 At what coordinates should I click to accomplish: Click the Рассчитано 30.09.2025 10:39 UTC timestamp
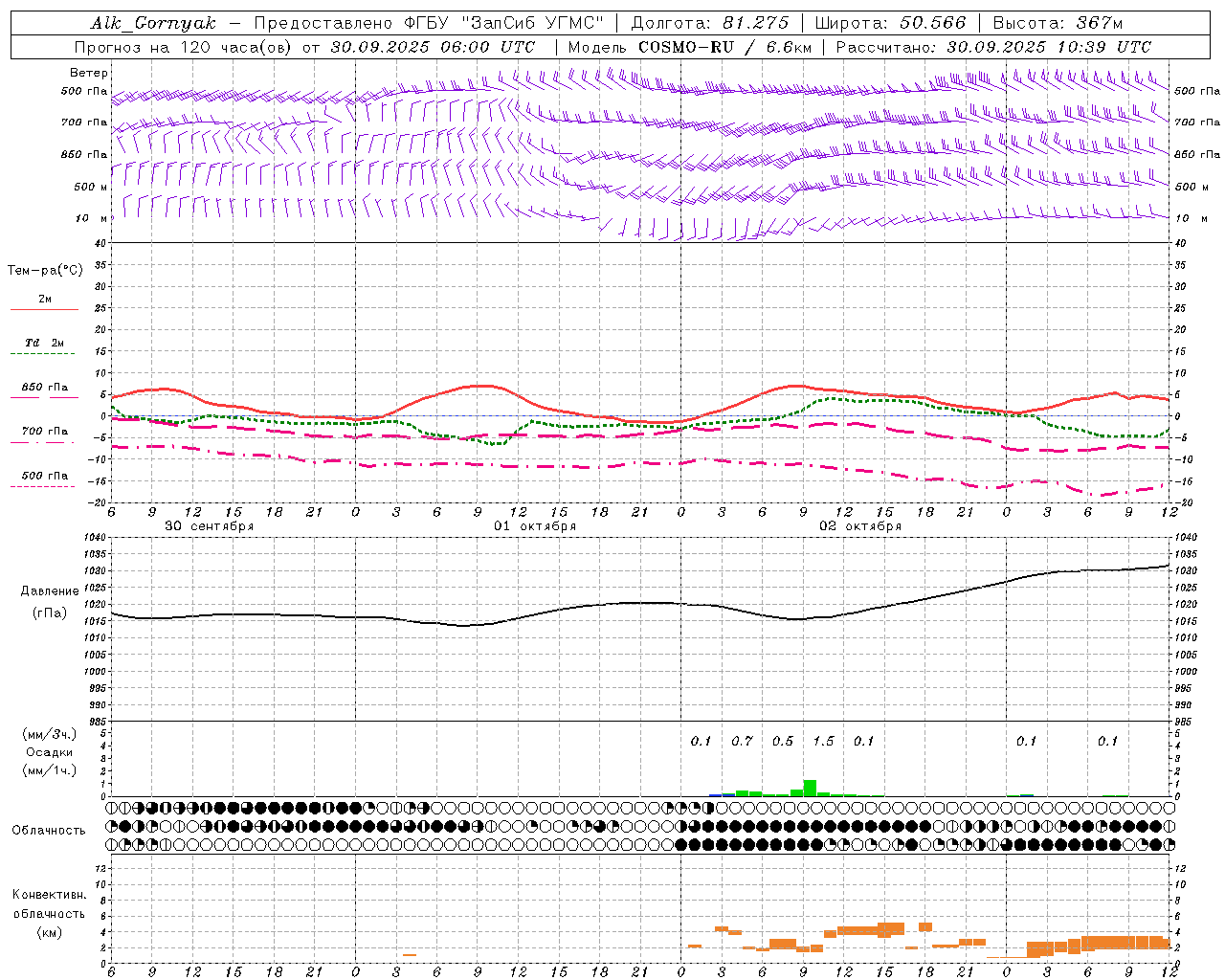click(x=993, y=47)
